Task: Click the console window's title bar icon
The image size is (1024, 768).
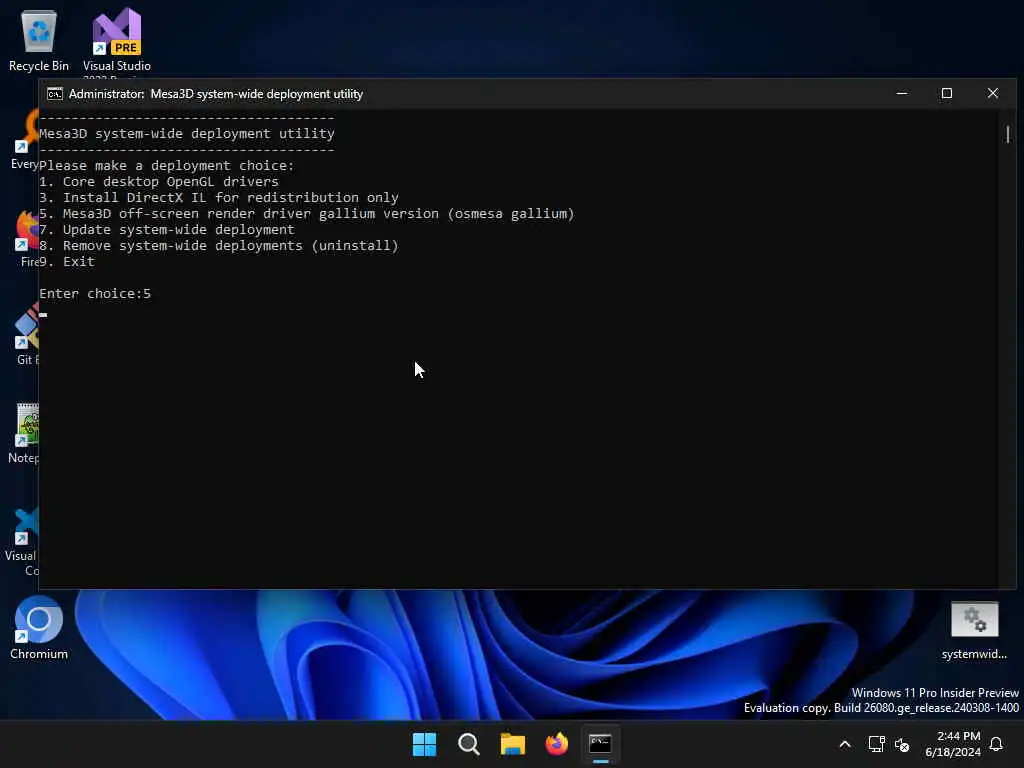Action: pos(55,93)
